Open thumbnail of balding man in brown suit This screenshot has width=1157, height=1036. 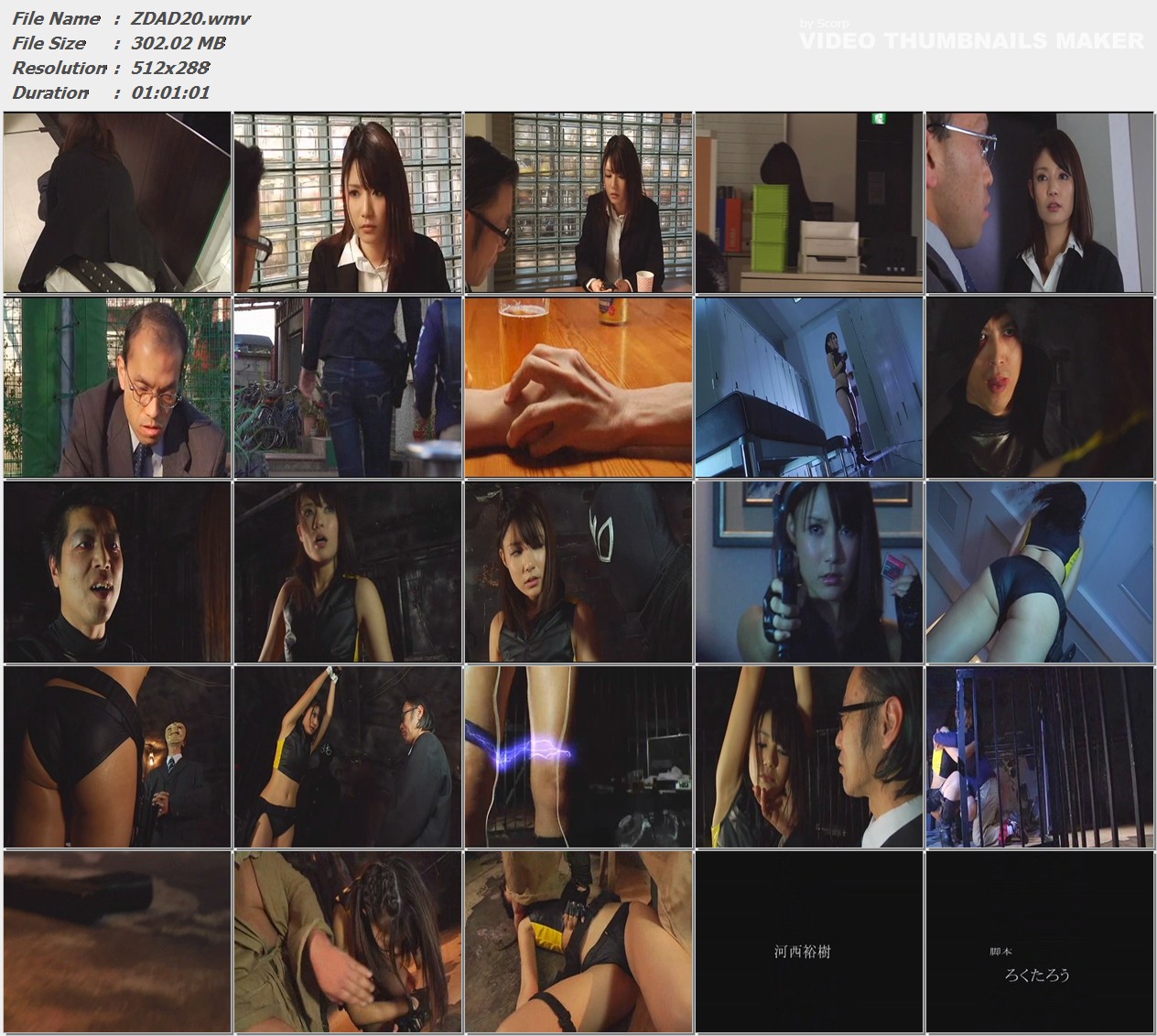pyautogui.click(x=117, y=387)
